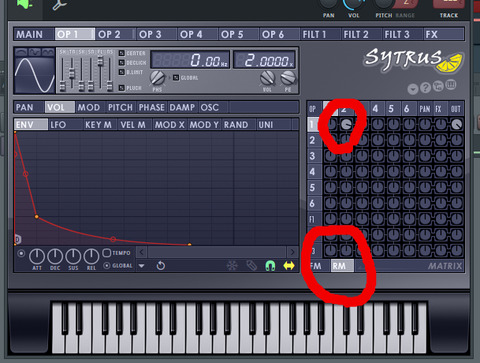Switch matrix to RM mode
This screenshot has width=480, height=363.
(342, 266)
